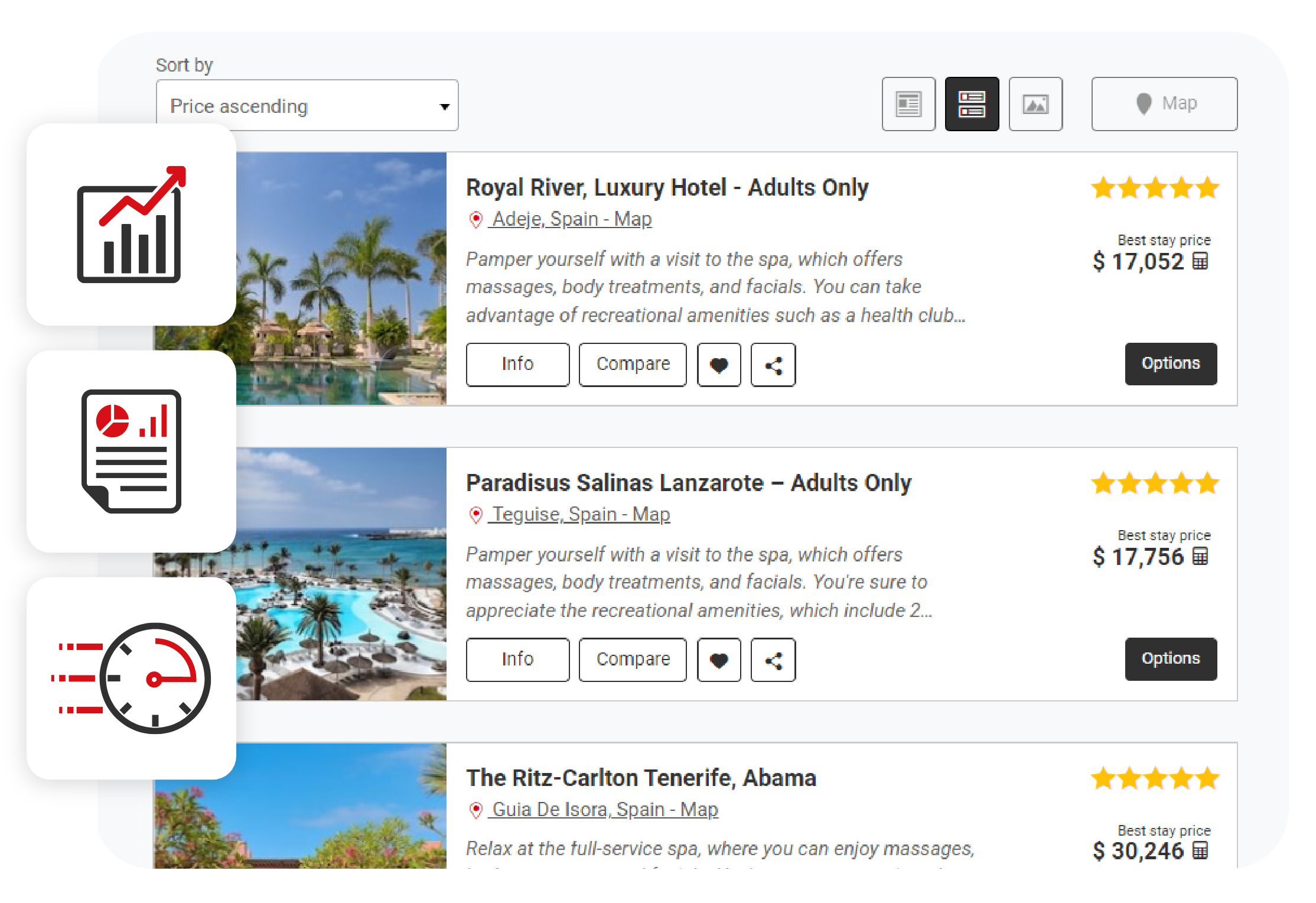The image size is (1316, 903).
Task: View Options for Royal River hotel
Action: click(x=1171, y=363)
